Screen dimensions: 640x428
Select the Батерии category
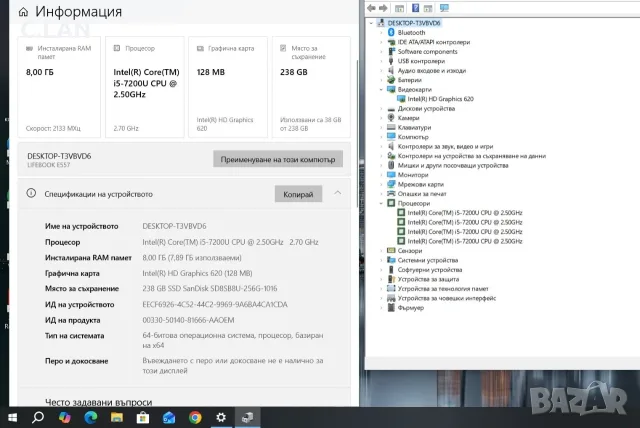point(409,80)
